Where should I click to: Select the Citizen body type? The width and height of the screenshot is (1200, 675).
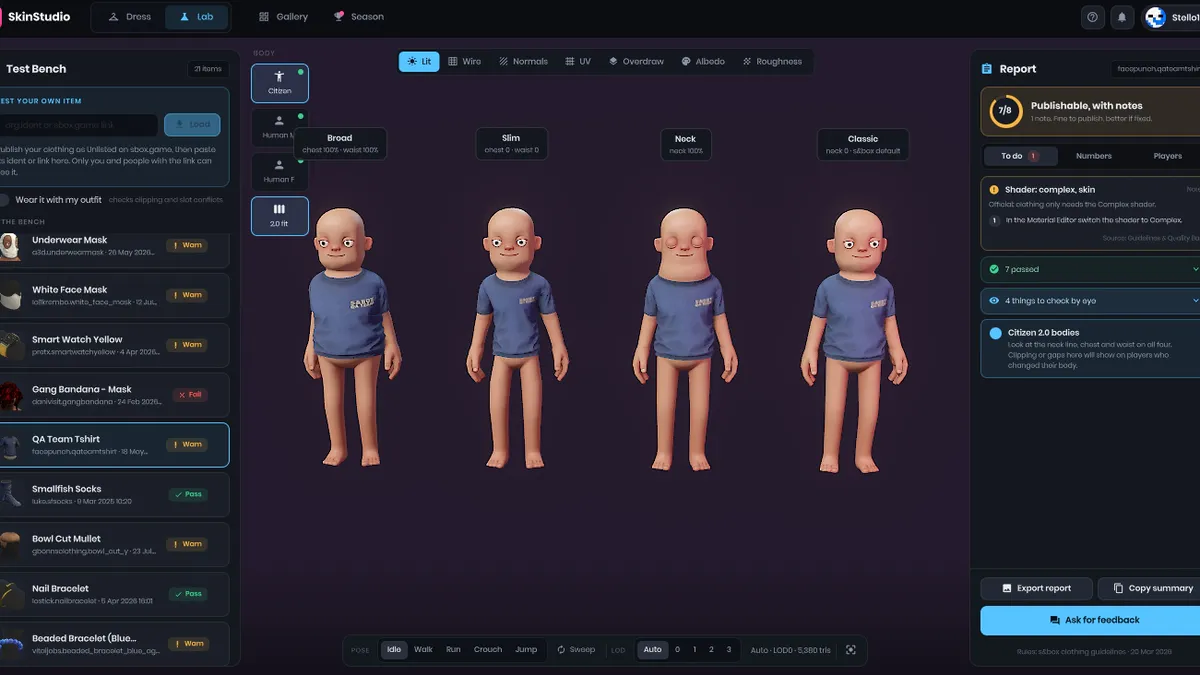(280, 83)
